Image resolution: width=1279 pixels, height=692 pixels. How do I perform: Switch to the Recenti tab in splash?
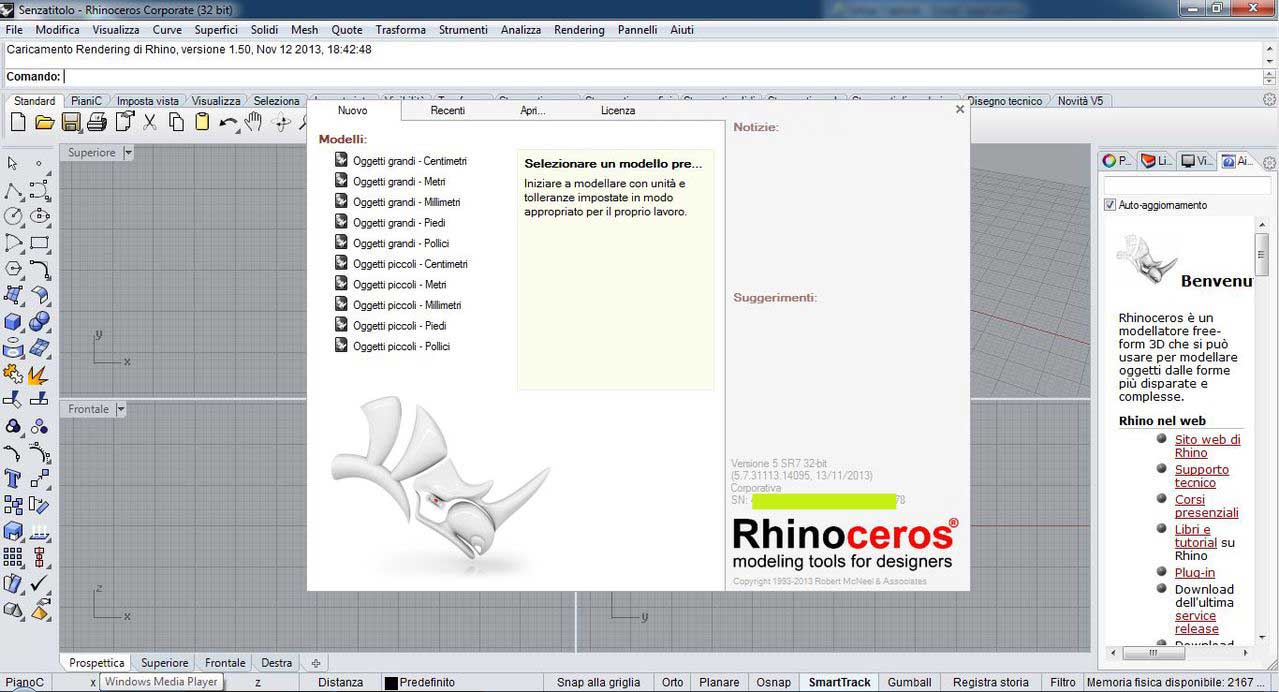pos(448,110)
